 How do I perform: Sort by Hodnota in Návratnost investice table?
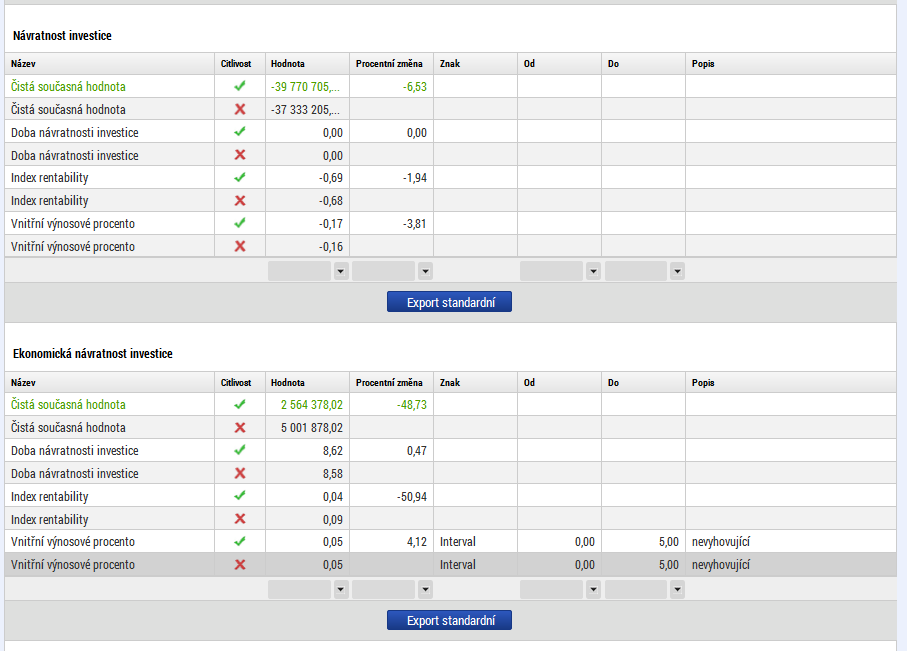tap(287, 64)
